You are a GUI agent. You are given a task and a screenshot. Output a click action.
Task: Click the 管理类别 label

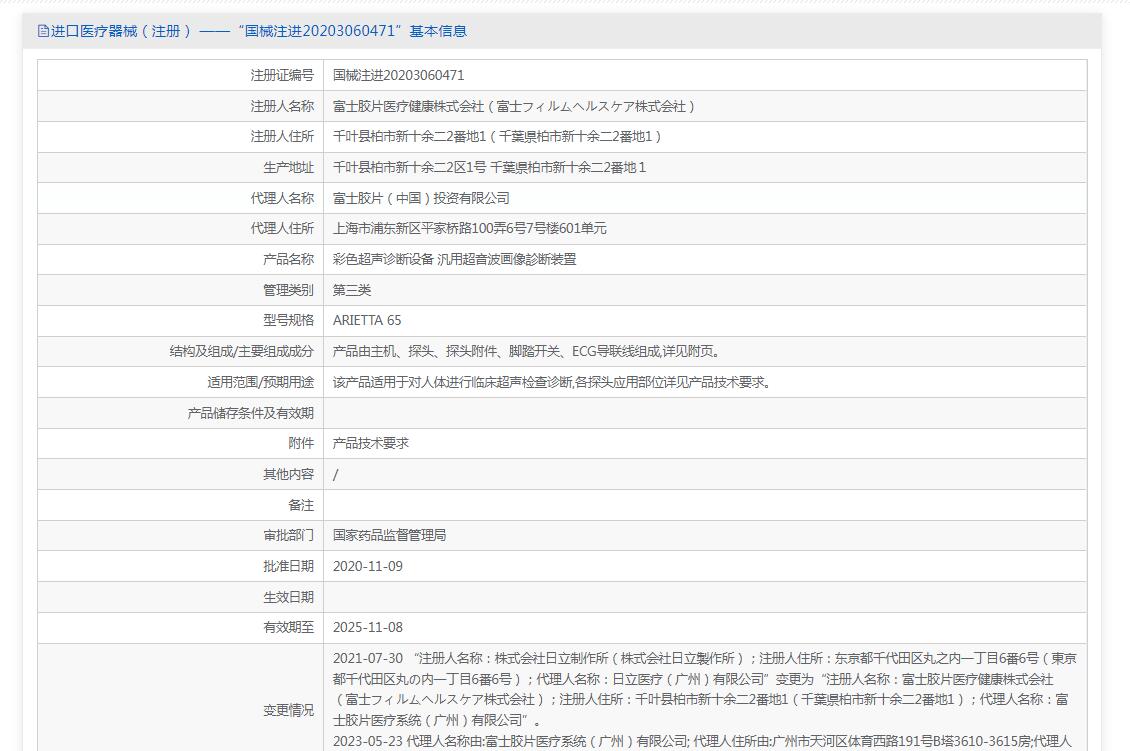coord(288,290)
